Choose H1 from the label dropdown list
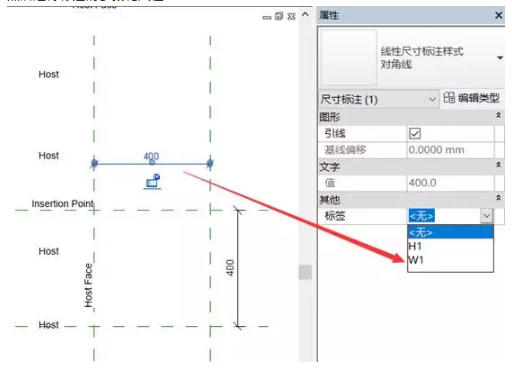 [450, 246]
